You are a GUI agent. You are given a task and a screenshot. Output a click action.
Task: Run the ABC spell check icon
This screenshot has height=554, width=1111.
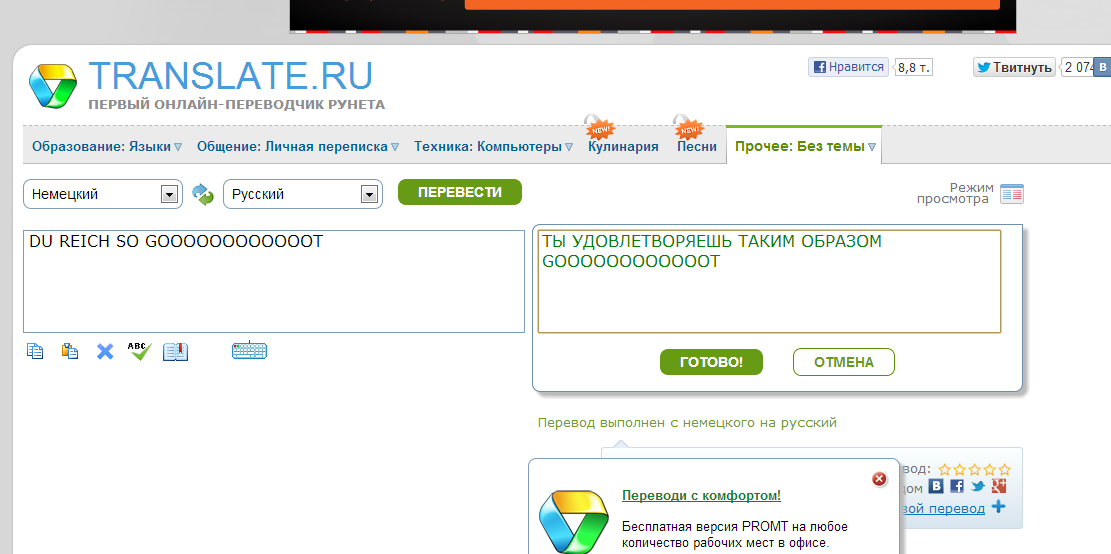pyautogui.click(x=140, y=351)
